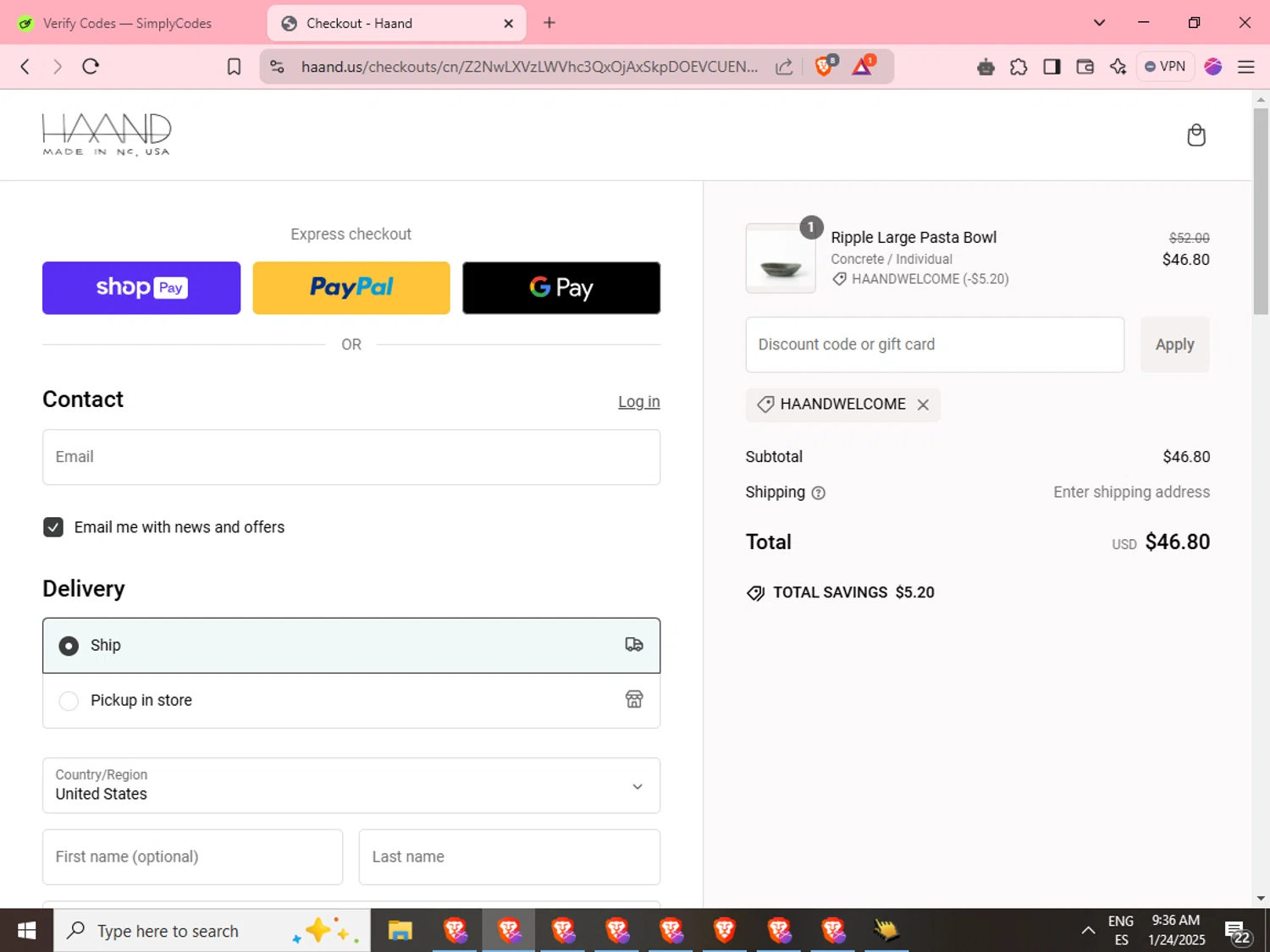Open Brave Shields icon in address bar
The height and width of the screenshot is (952, 1270).
825,66
